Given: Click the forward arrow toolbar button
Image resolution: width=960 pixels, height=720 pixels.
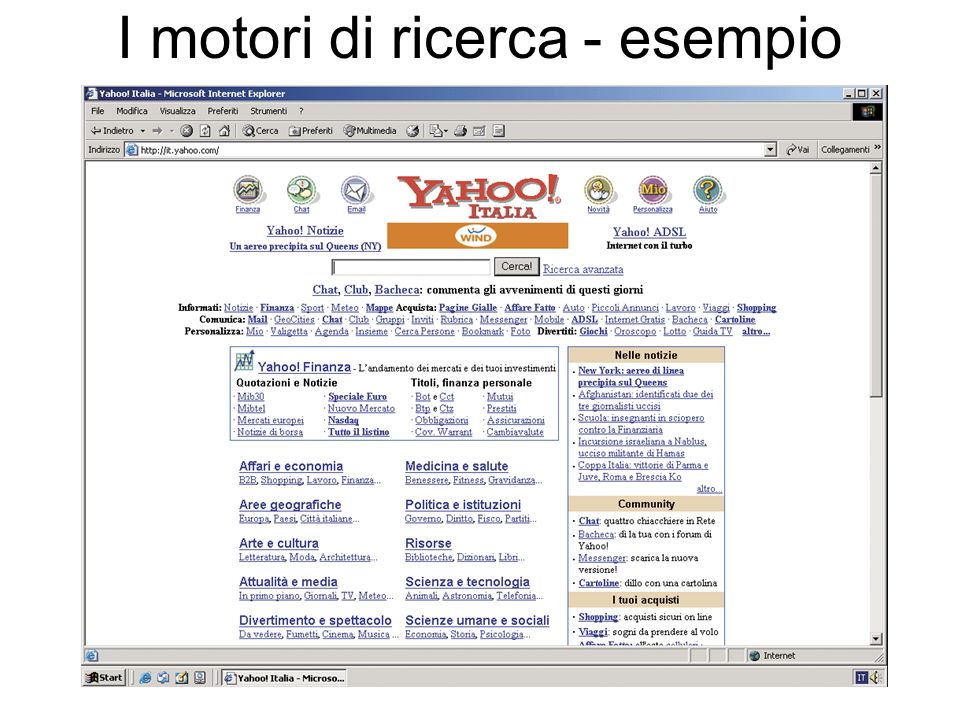Looking at the screenshot, I should (x=157, y=130).
